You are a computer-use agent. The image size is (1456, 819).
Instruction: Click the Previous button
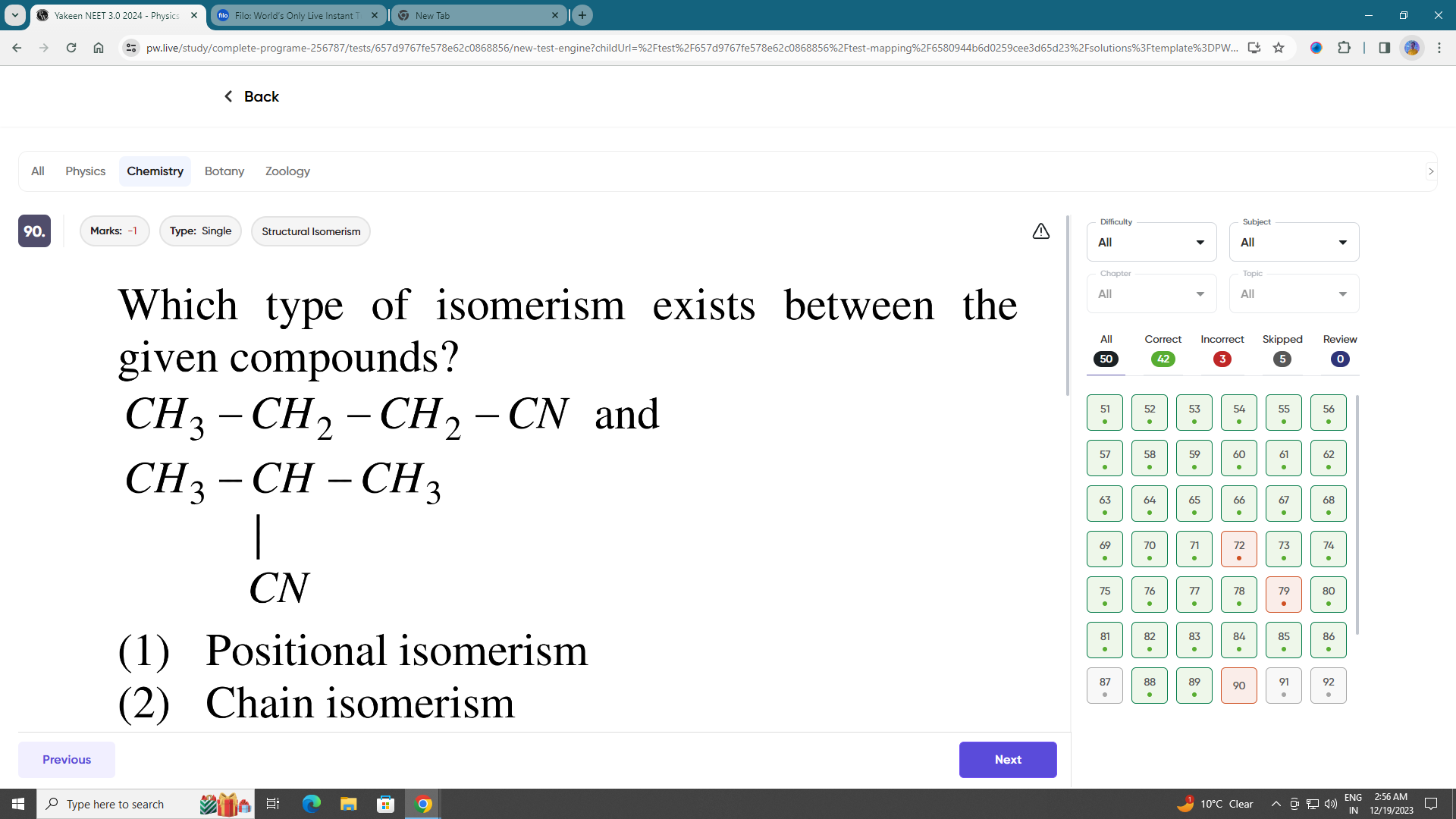[x=67, y=759]
